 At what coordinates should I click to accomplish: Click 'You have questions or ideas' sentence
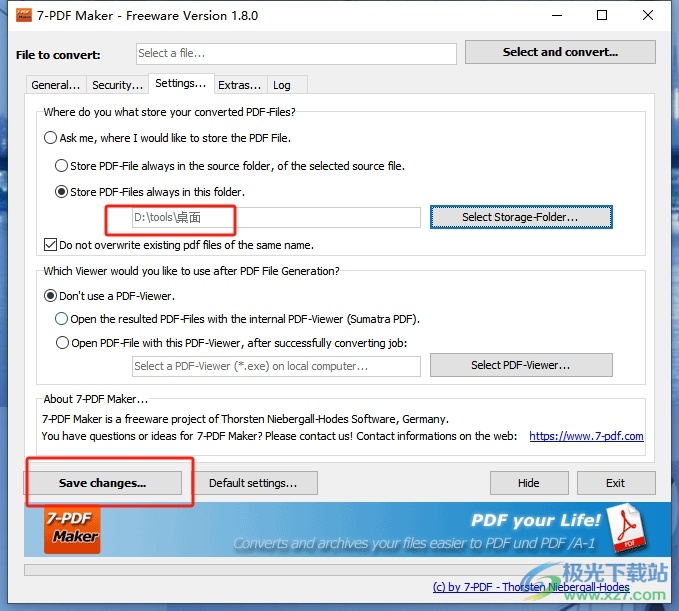click(279, 436)
